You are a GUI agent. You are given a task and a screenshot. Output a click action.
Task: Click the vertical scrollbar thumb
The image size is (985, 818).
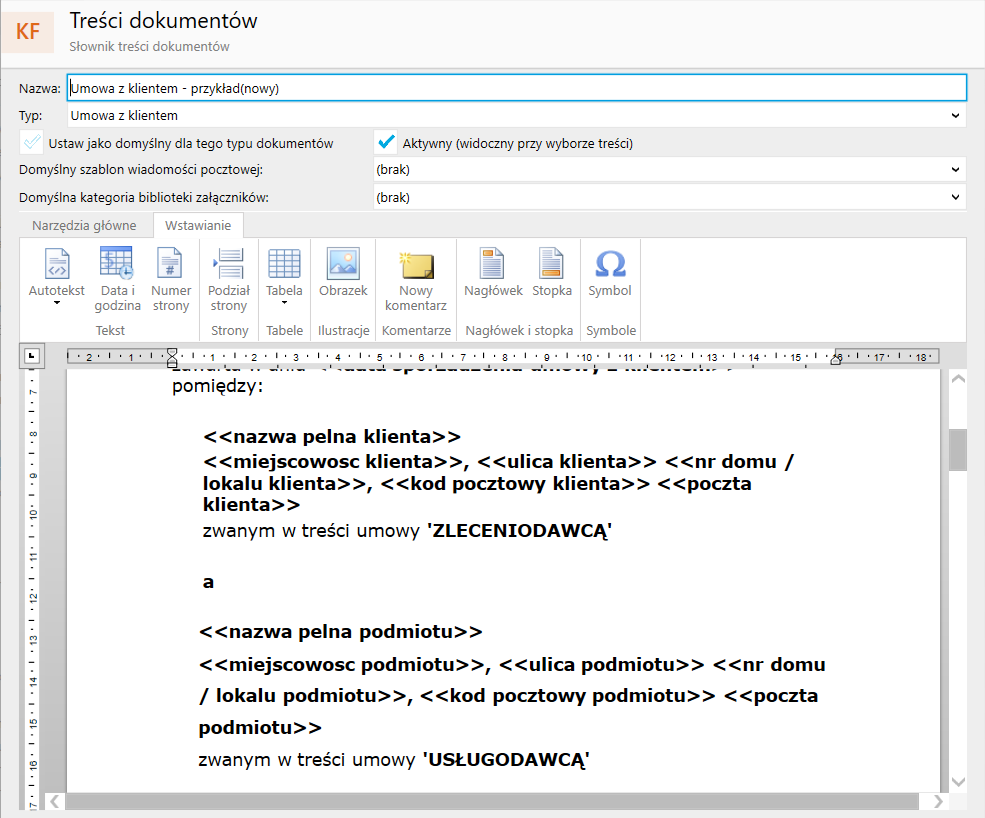(958, 449)
